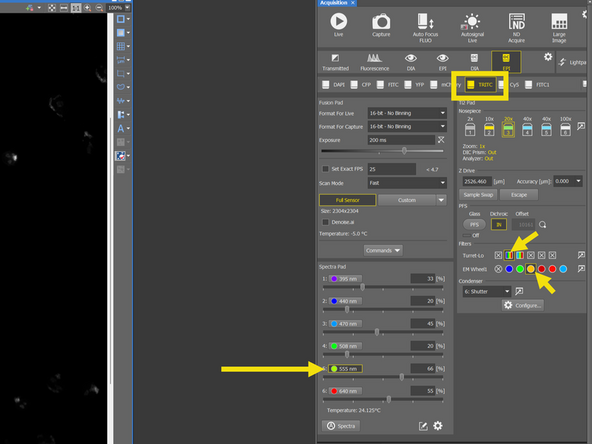Enable Set Exact FPS checkbox
The width and height of the screenshot is (592, 444).
(325, 169)
